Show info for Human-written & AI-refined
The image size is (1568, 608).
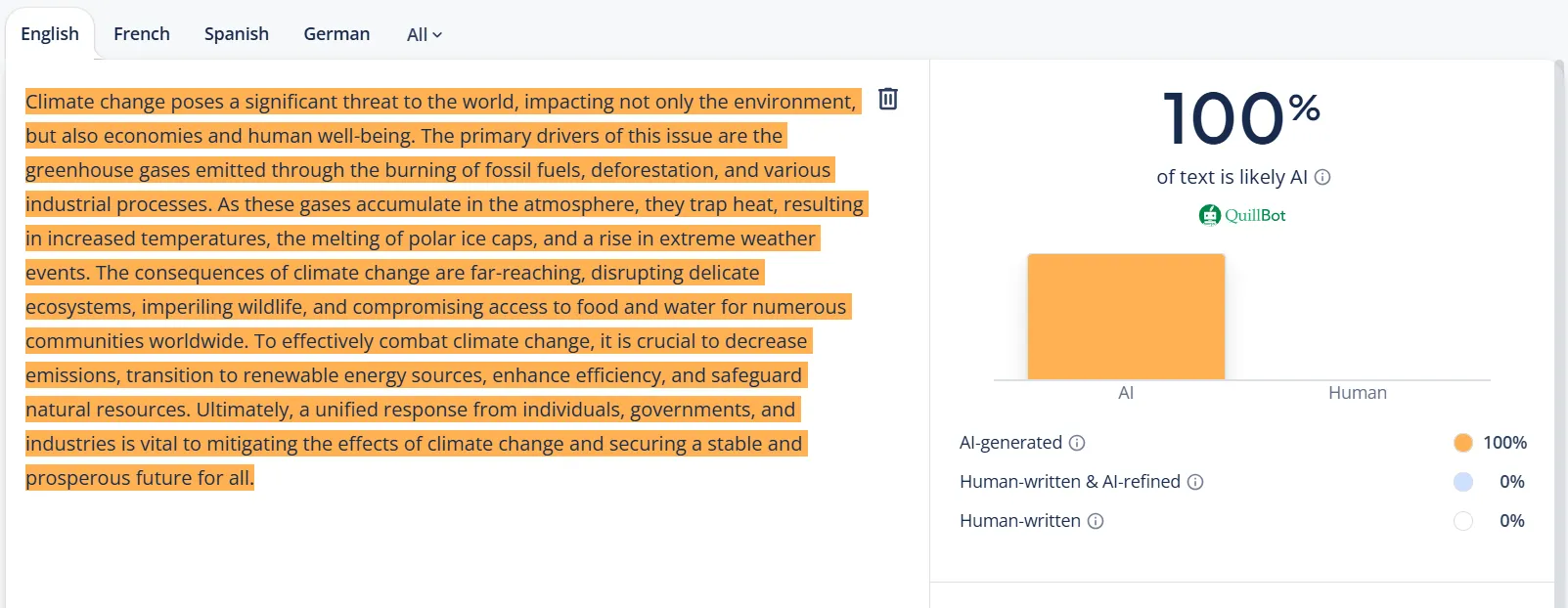[1194, 482]
